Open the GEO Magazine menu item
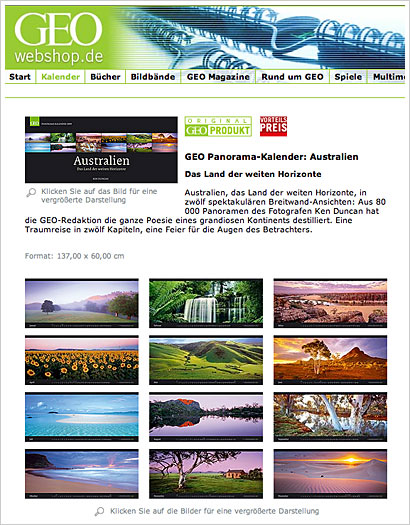 click(x=218, y=77)
